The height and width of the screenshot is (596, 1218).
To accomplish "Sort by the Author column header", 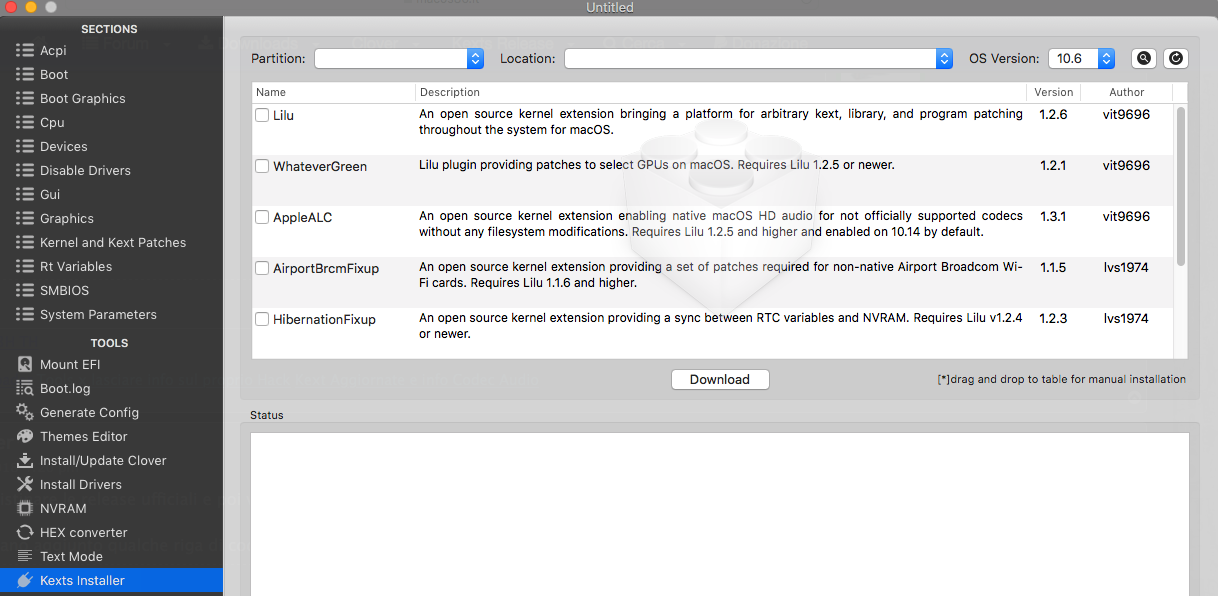I will [x=1127, y=92].
